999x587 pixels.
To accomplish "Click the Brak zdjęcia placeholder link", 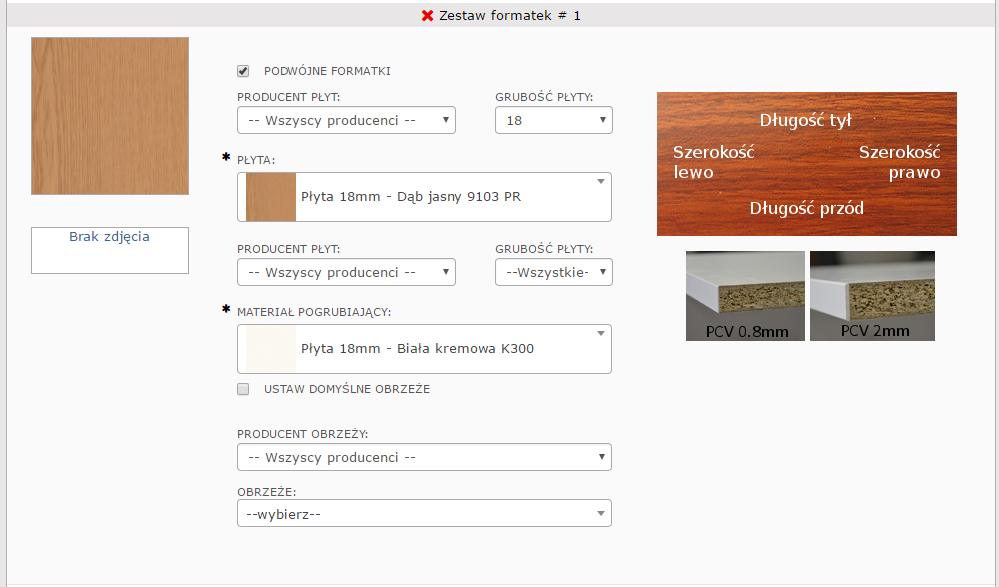I will 110,237.
